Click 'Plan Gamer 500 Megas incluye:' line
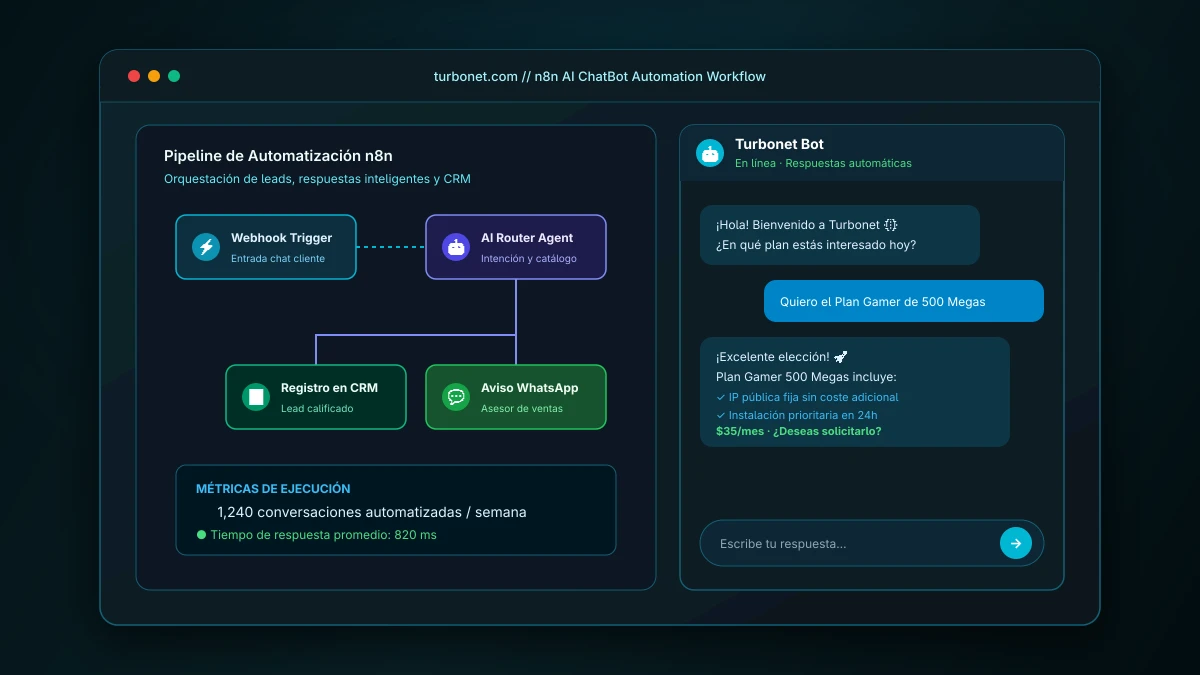 (x=806, y=377)
